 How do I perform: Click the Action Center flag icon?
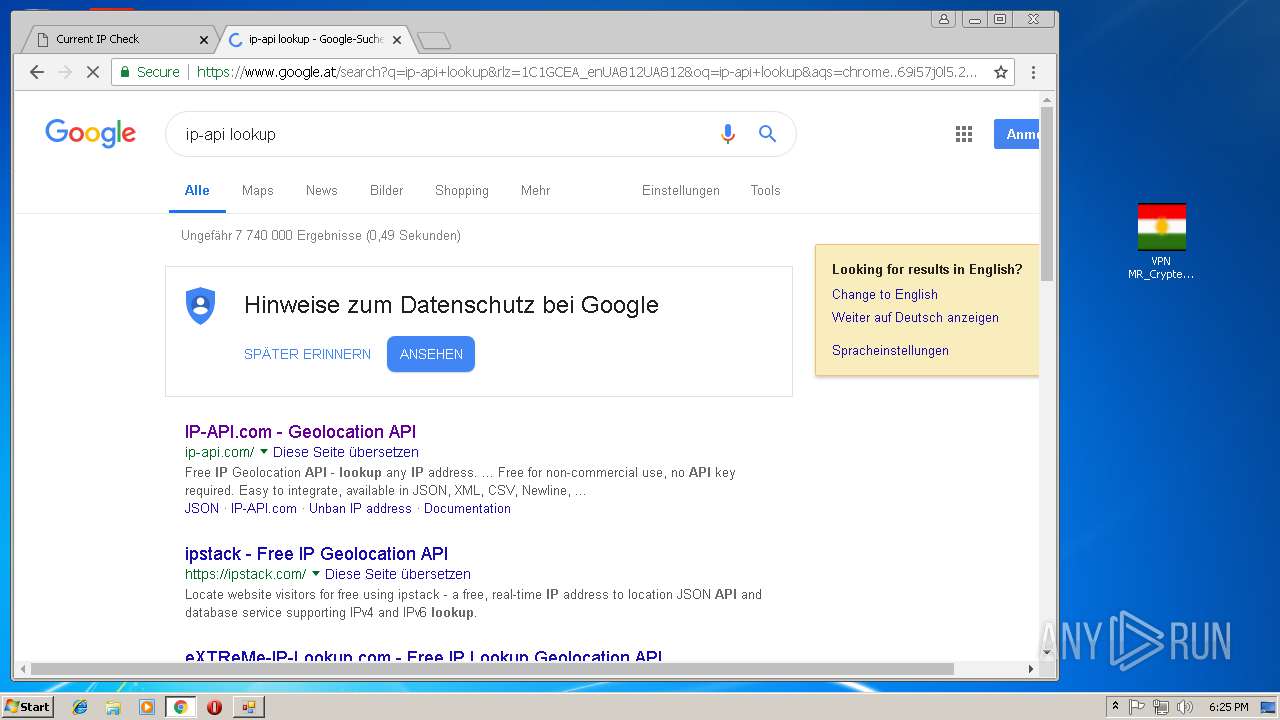(1137, 707)
